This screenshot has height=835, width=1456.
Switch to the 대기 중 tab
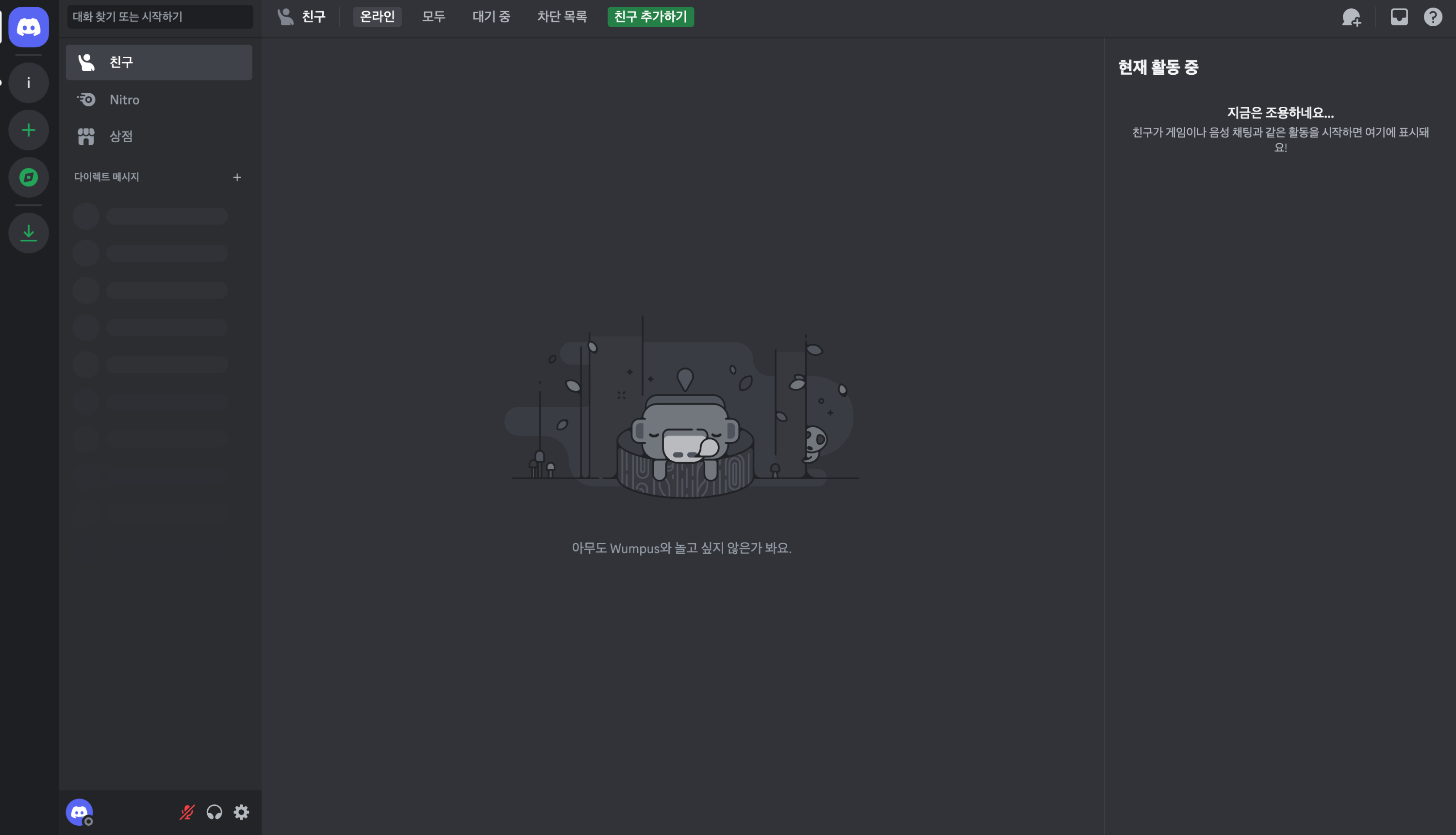pos(491,17)
